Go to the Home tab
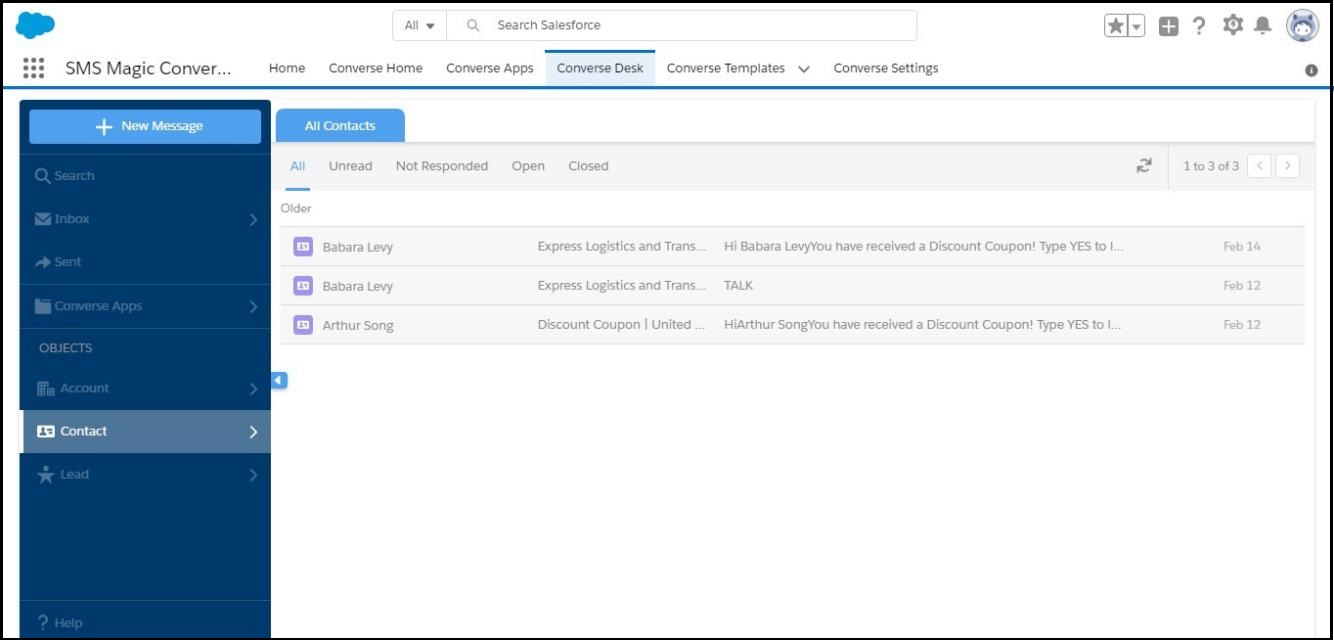 point(287,68)
